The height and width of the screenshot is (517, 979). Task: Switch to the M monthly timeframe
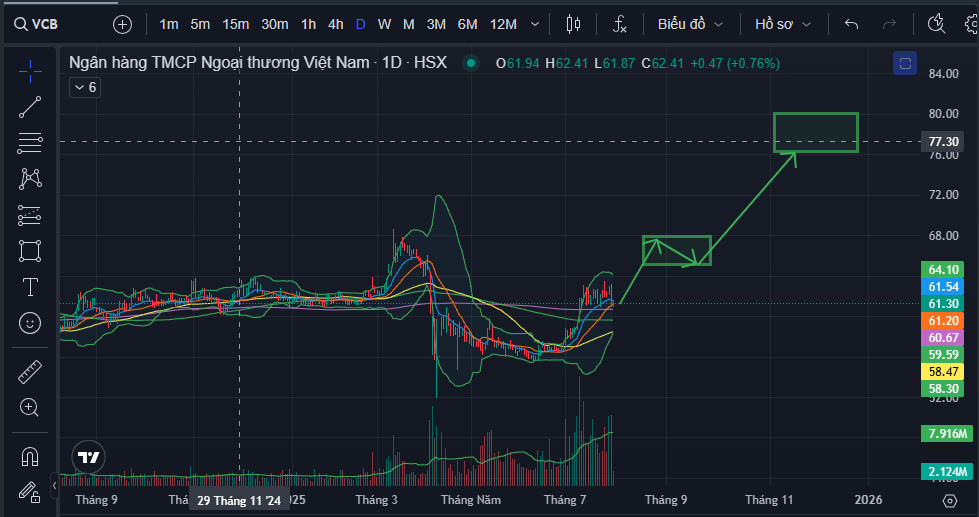pyautogui.click(x=408, y=24)
